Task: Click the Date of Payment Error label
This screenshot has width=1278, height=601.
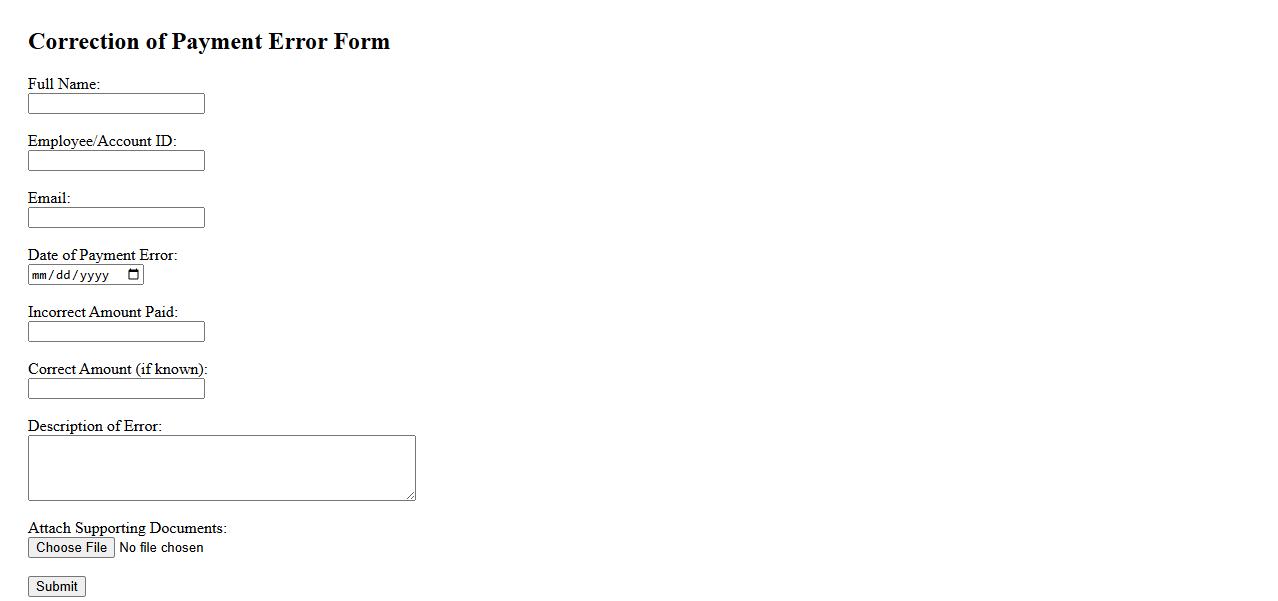Action: click(102, 255)
